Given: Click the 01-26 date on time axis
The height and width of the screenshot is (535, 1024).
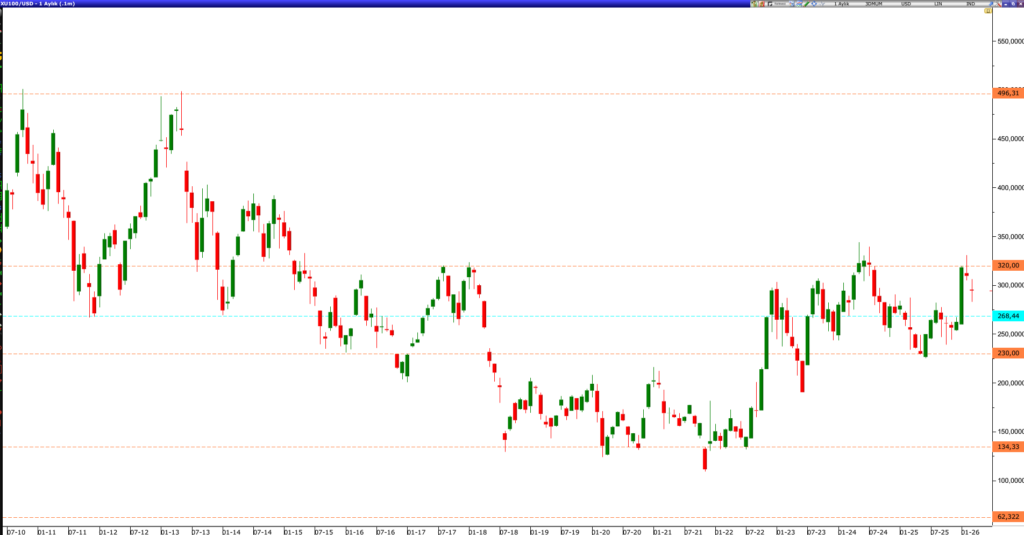Looking at the screenshot, I should (969, 530).
